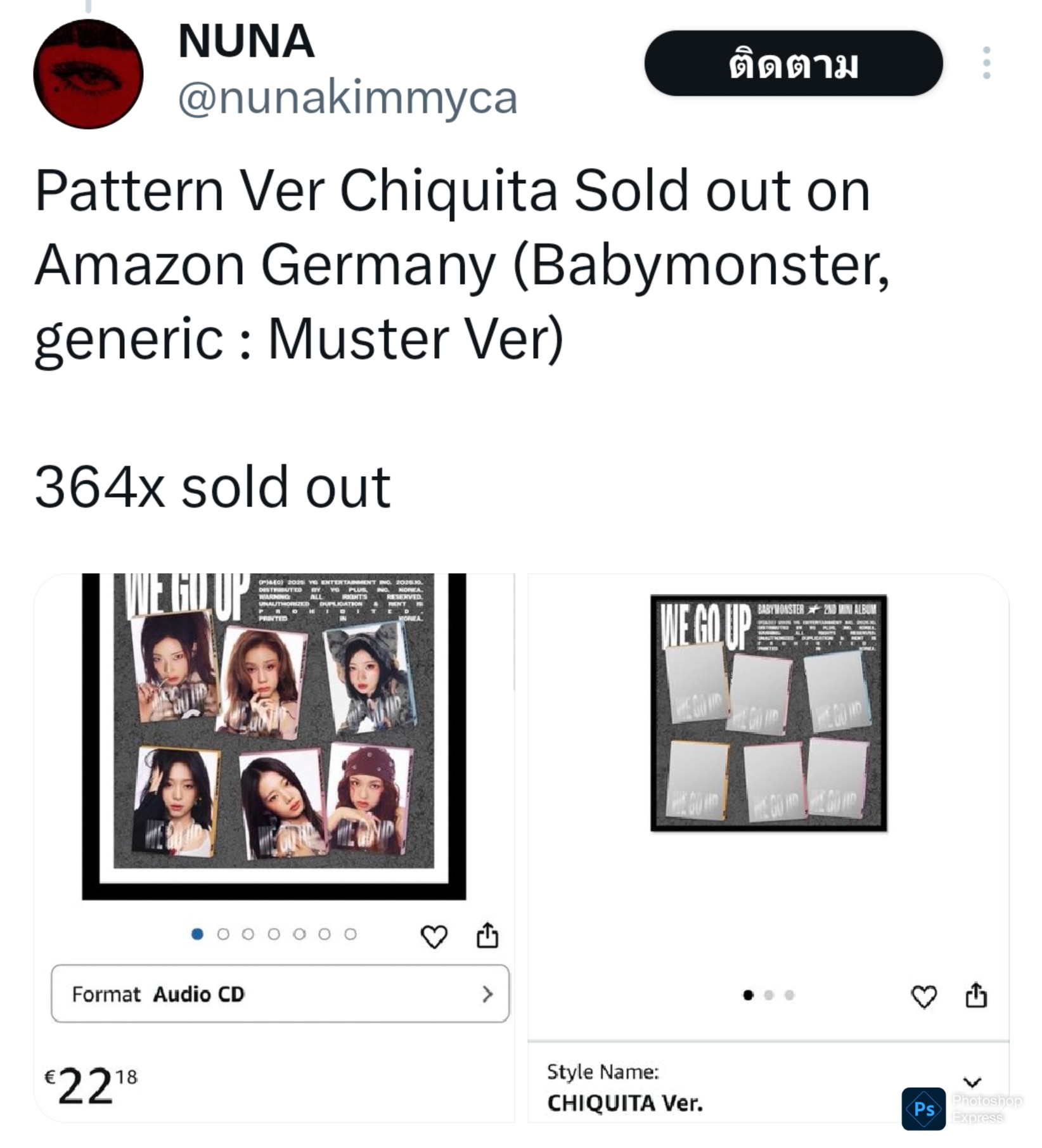The image size is (1042, 1148).
Task: Click the NUNA display name
Action: (246, 41)
